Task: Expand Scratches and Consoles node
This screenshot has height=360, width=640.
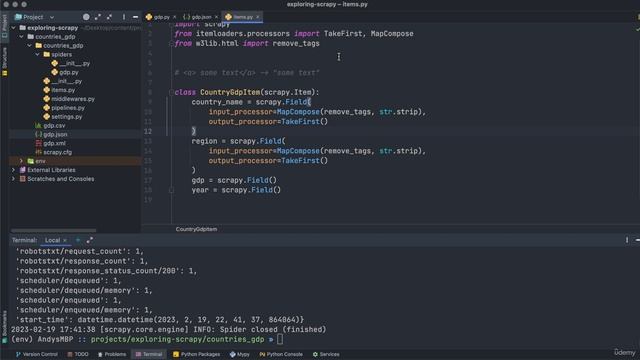Action: [x=13, y=179]
